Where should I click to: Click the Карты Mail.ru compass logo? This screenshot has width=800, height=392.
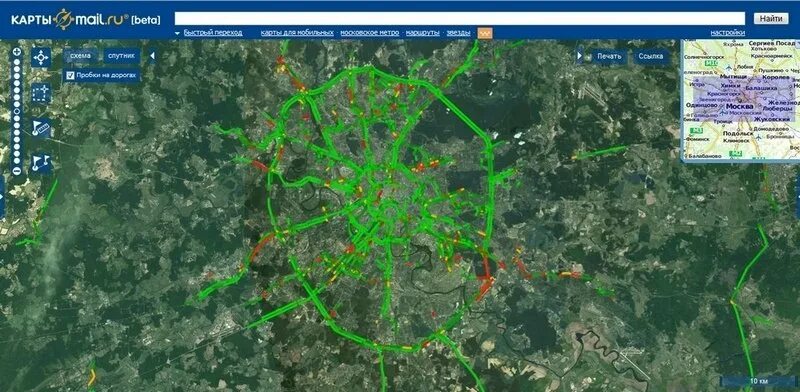click(x=63, y=19)
